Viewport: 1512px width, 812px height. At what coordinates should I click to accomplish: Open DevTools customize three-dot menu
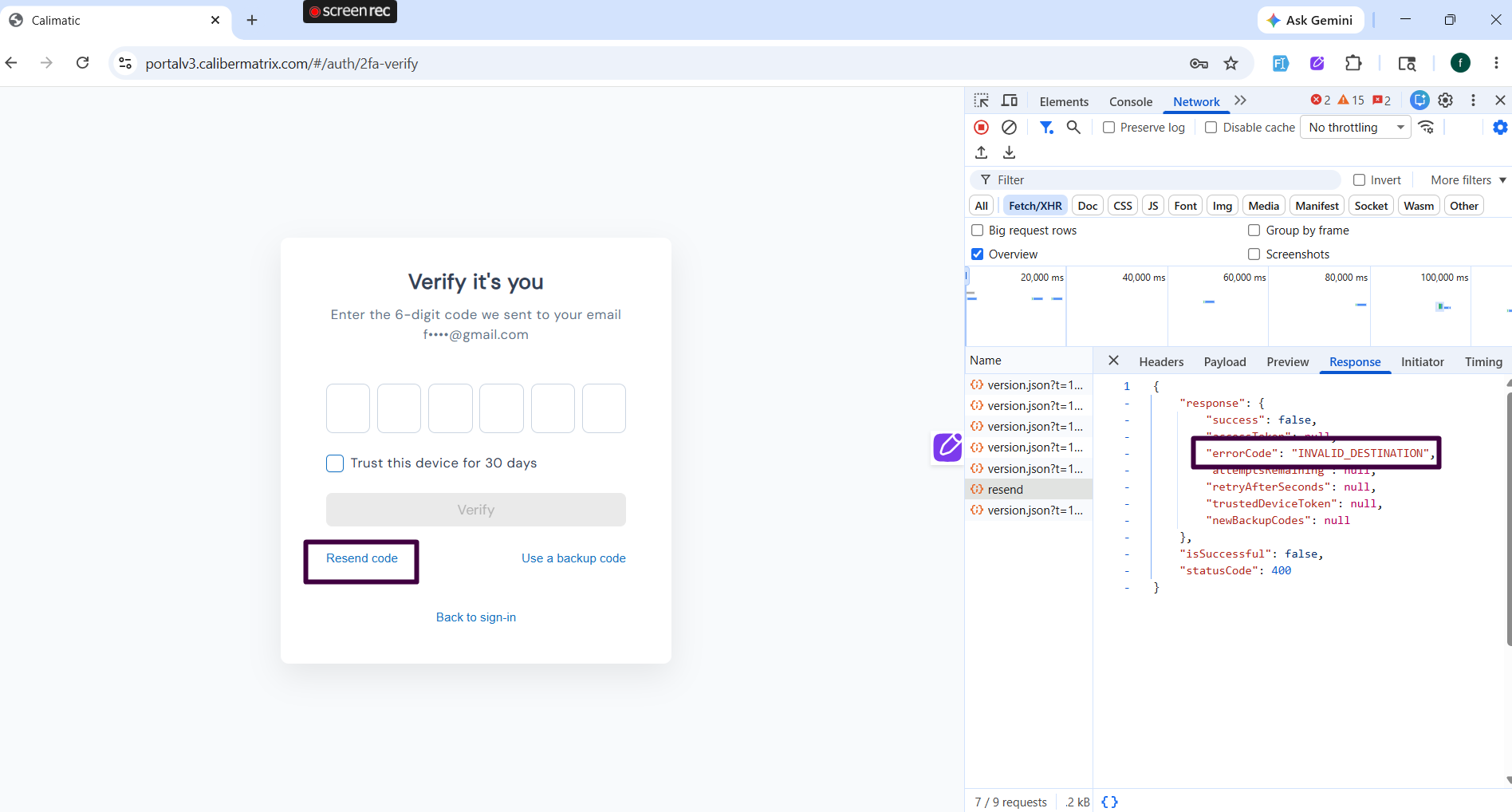1473,101
